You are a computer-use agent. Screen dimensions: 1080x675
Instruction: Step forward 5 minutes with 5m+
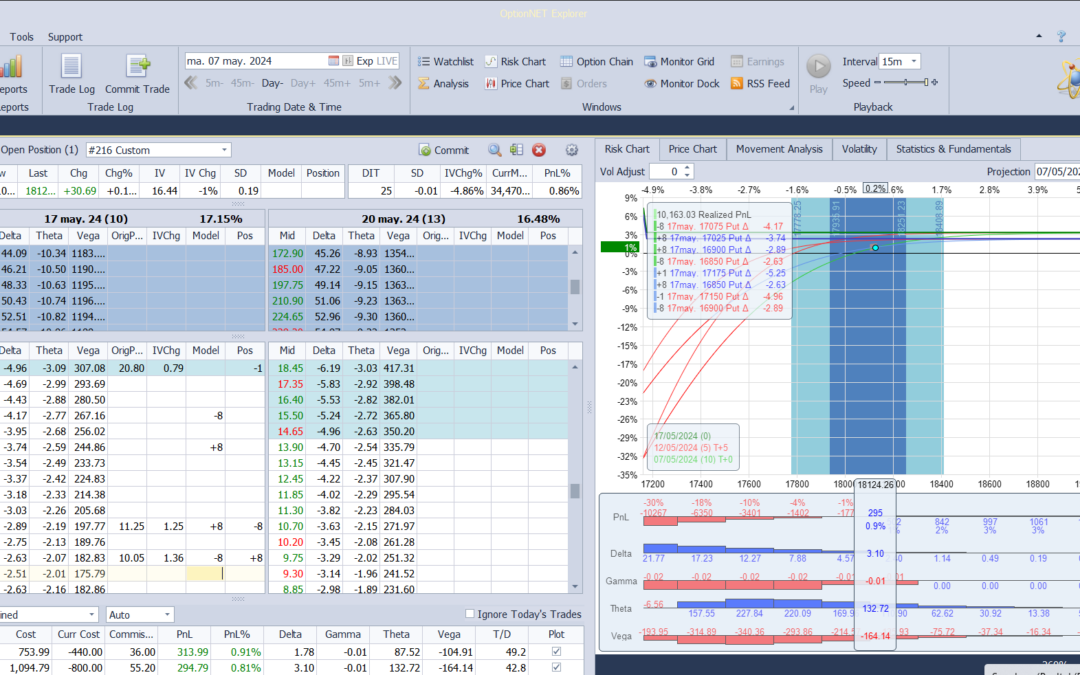tap(368, 83)
